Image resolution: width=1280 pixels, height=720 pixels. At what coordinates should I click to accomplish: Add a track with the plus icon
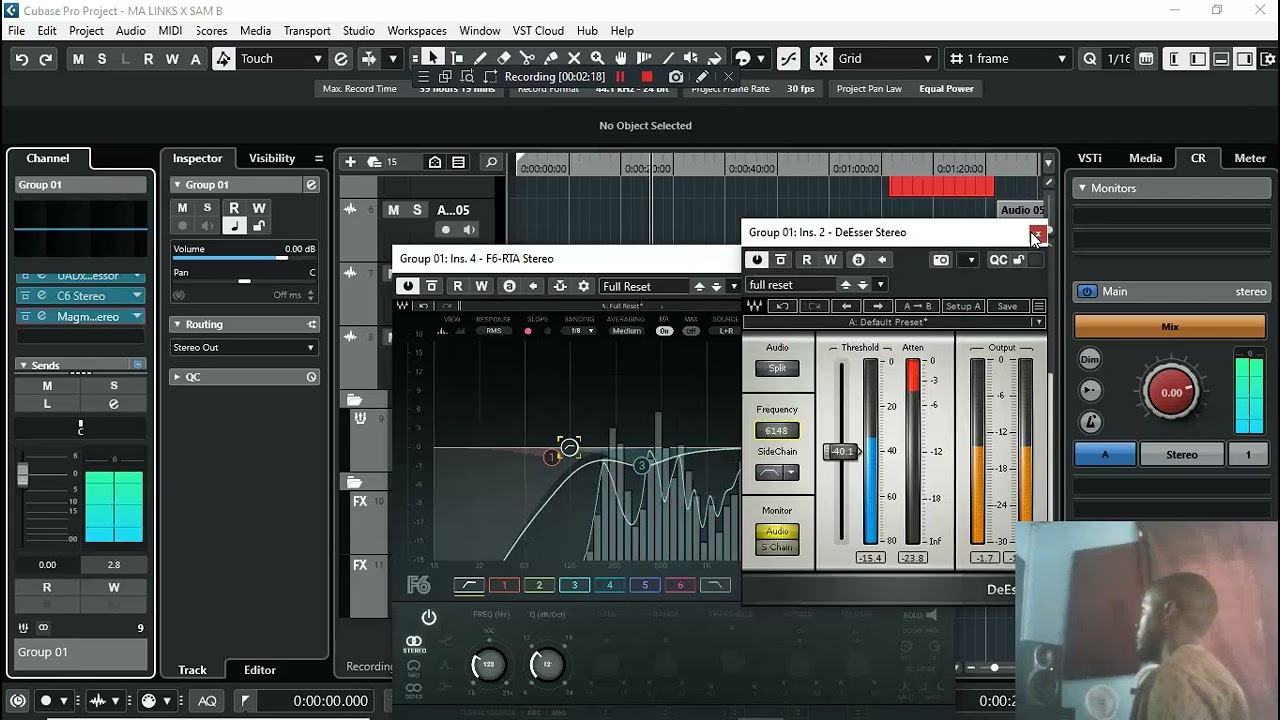pos(350,162)
